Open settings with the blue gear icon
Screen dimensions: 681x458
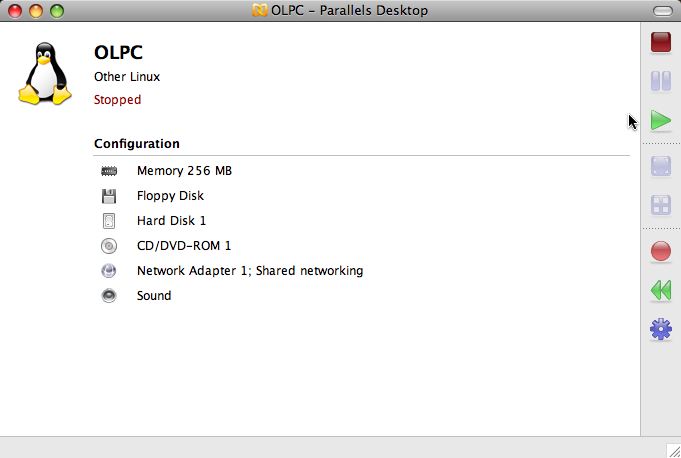coord(660,329)
